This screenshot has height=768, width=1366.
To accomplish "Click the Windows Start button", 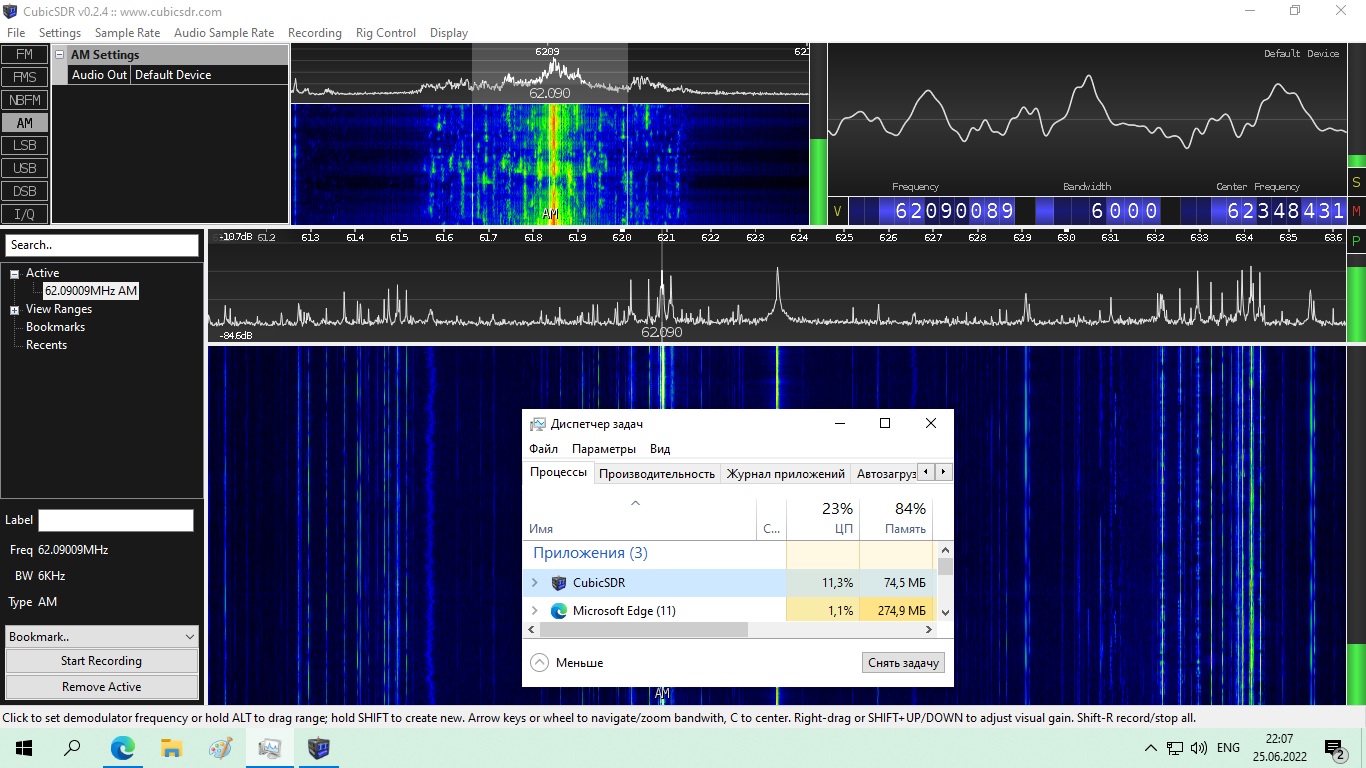I will pos(24,748).
